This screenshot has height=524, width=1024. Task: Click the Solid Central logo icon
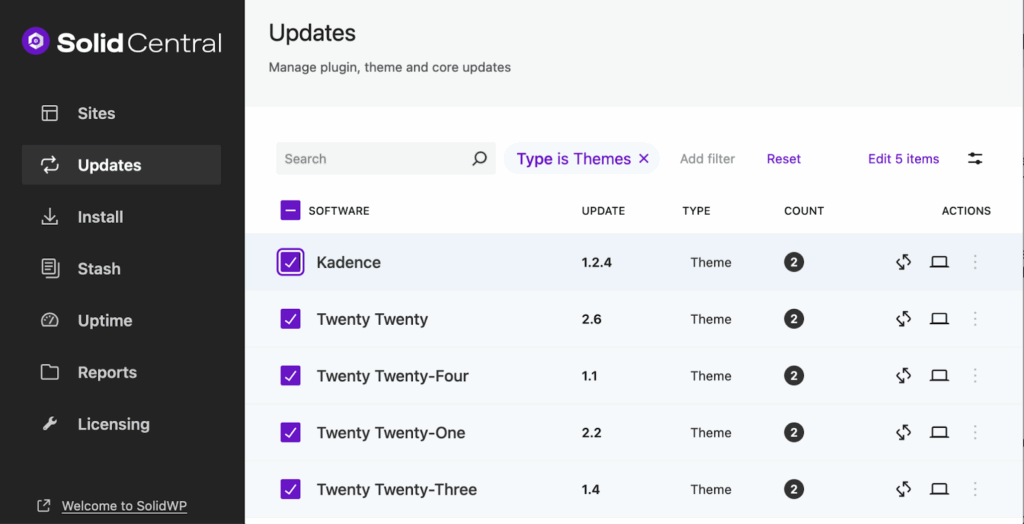pos(36,42)
